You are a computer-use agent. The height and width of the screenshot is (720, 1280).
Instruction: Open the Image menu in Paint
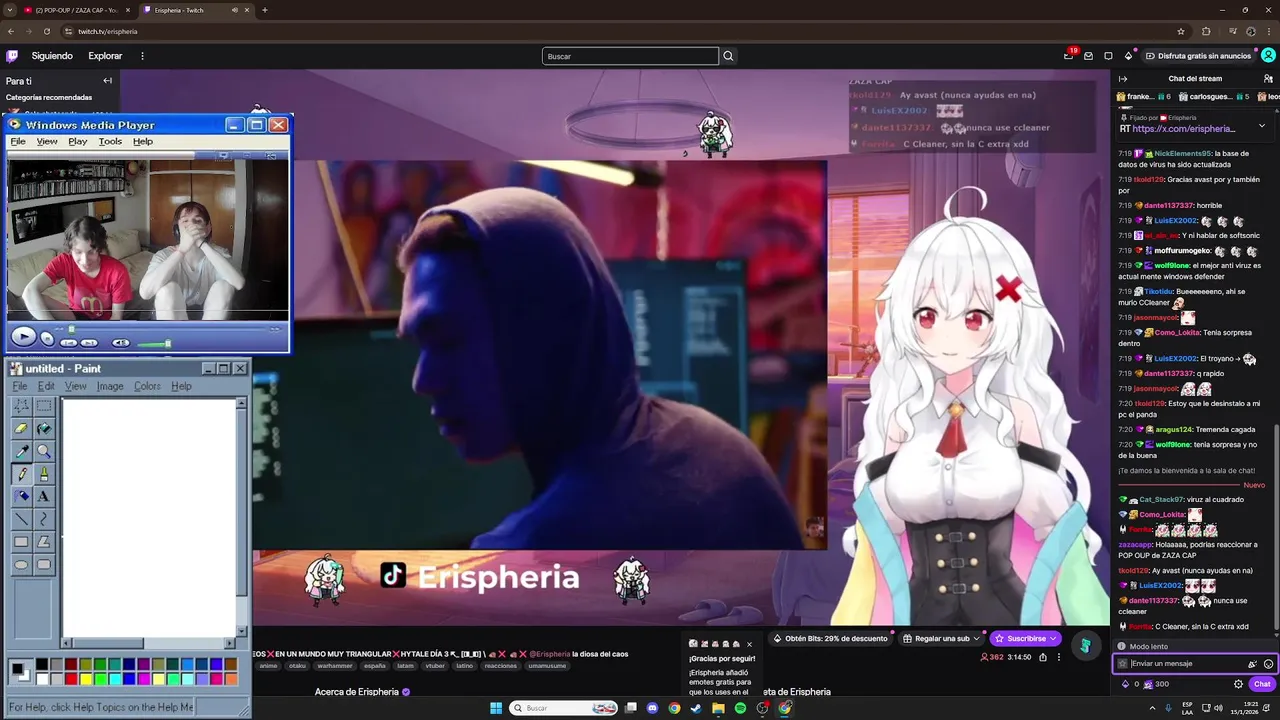coord(110,386)
